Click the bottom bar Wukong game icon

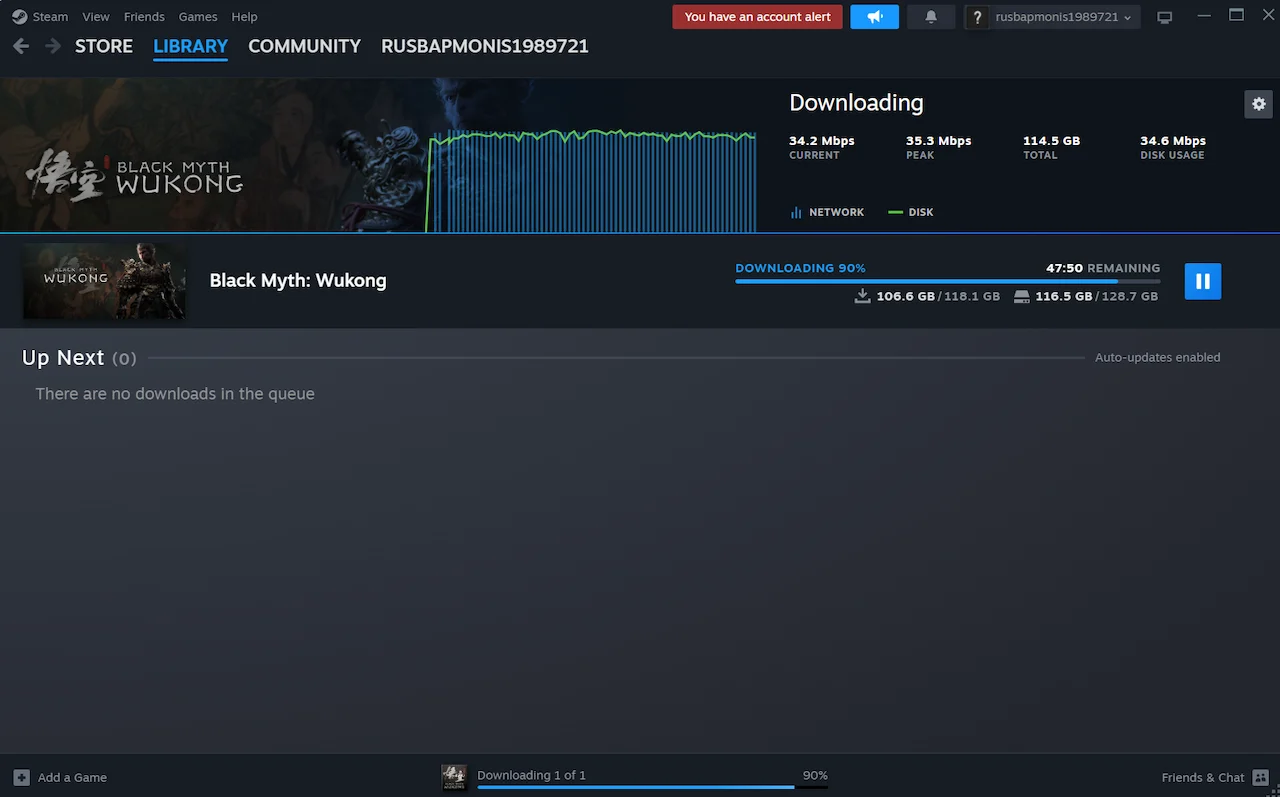click(x=454, y=778)
